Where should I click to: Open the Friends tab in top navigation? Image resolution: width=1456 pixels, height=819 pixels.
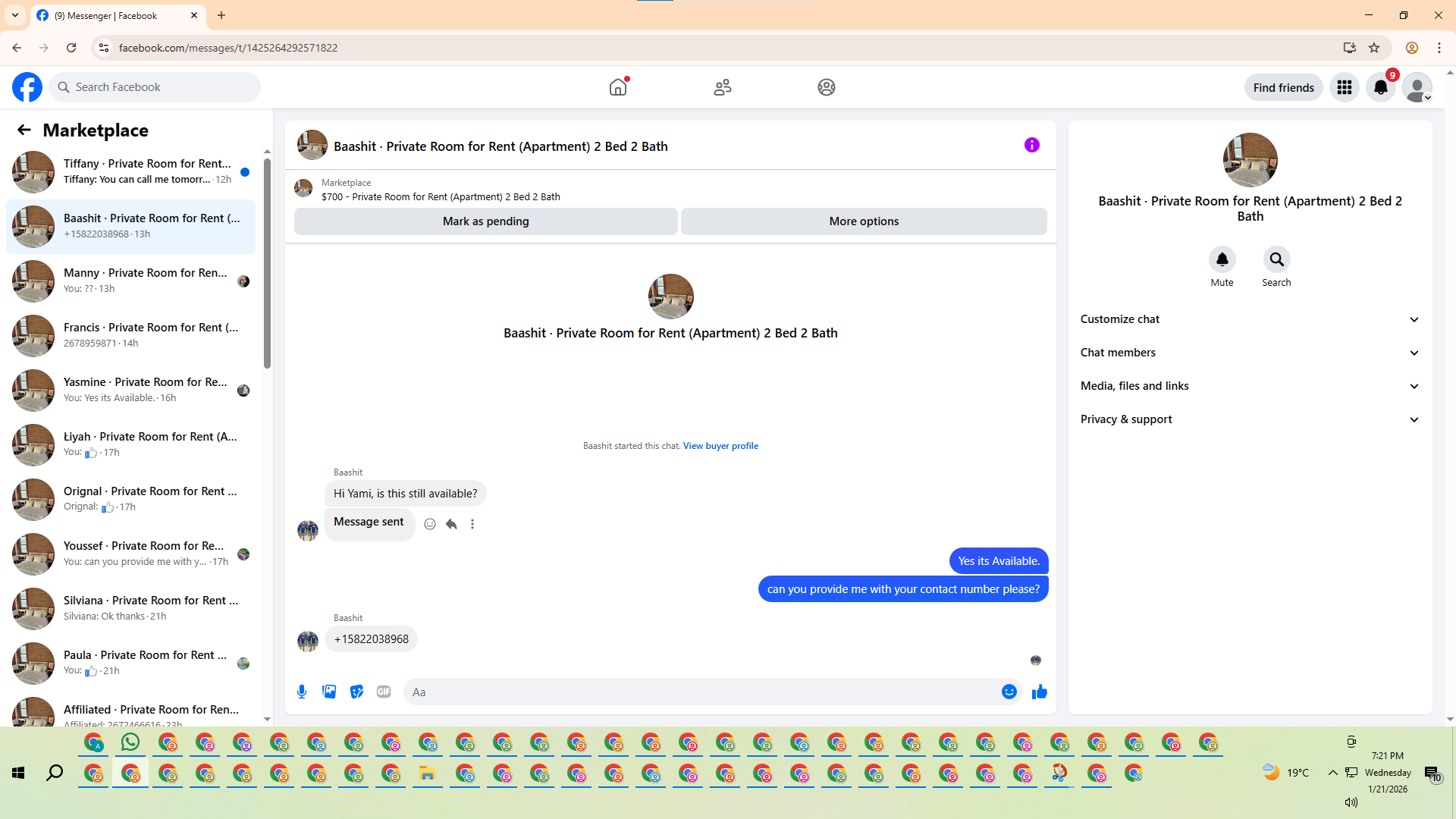pyautogui.click(x=723, y=87)
